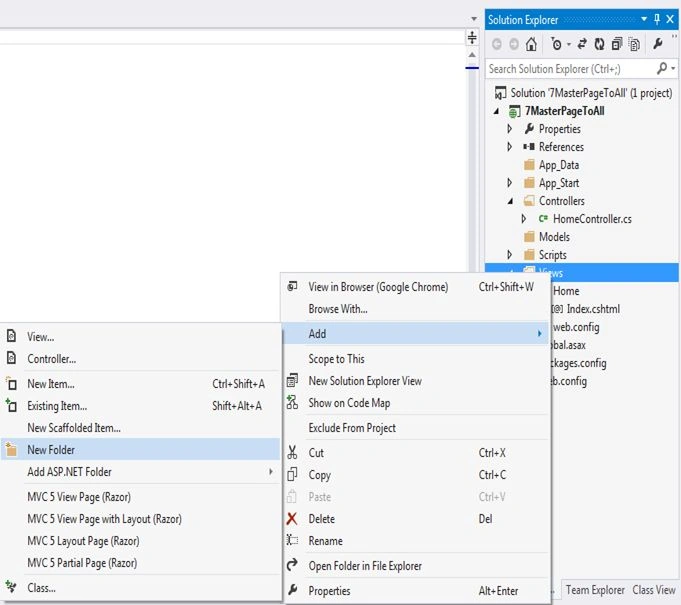Image resolution: width=681 pixels, height=605 pixels.
Task: Switch to the Class View tab
Action: tap(654, 590)
